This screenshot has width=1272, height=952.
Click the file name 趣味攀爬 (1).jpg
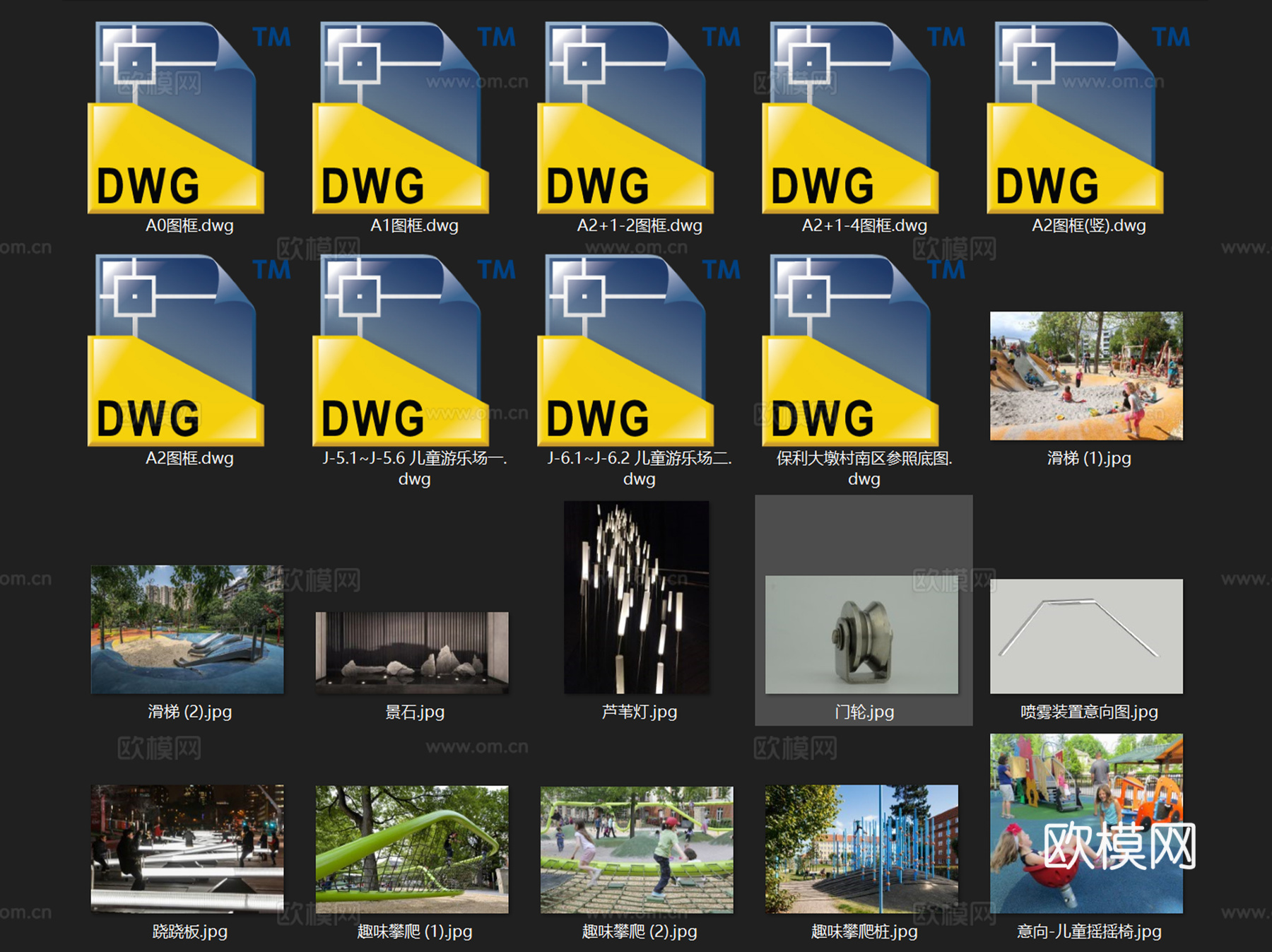click(x=414, y=932)
